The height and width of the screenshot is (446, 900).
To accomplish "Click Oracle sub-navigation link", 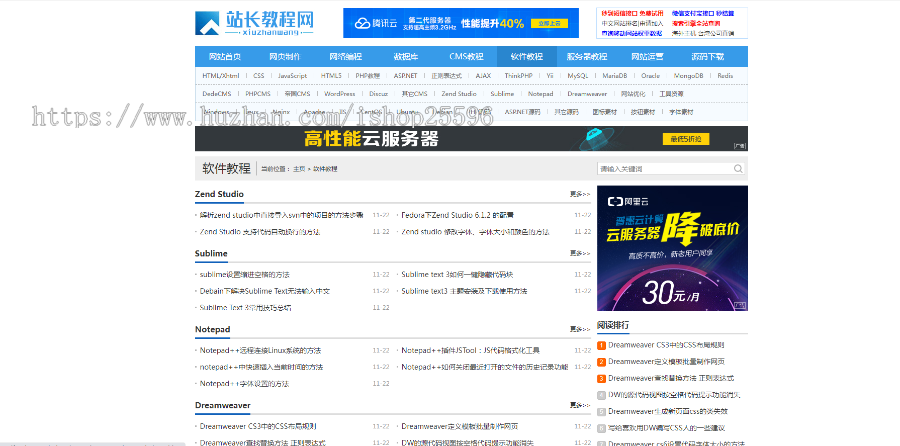I will click(650, 76).
